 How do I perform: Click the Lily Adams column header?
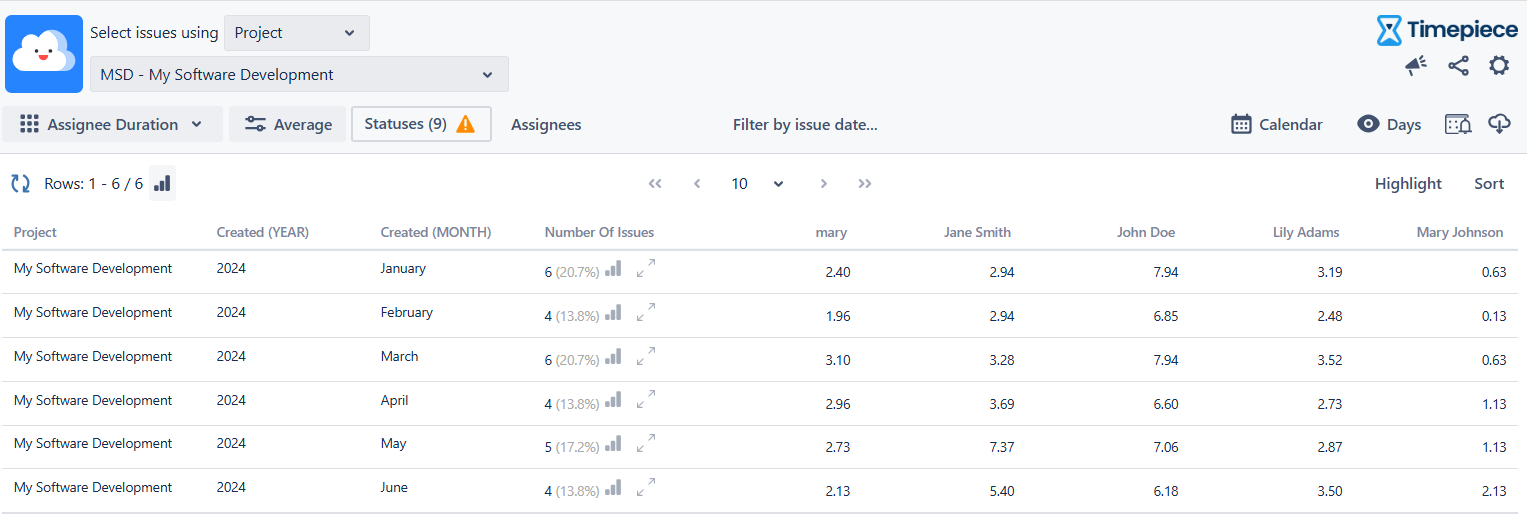(x=1306, y=232)
